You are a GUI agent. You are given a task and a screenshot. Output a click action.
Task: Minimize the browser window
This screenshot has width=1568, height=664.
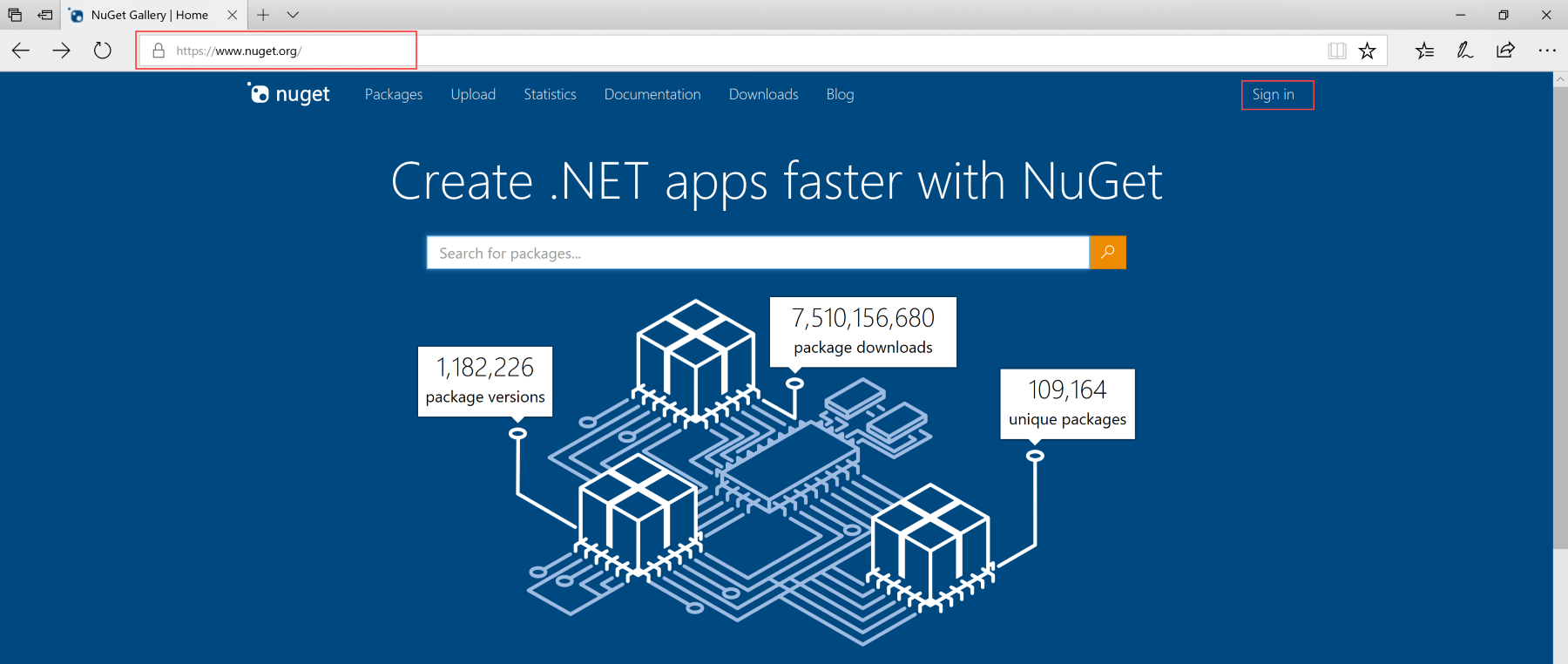coord(1461,15)
